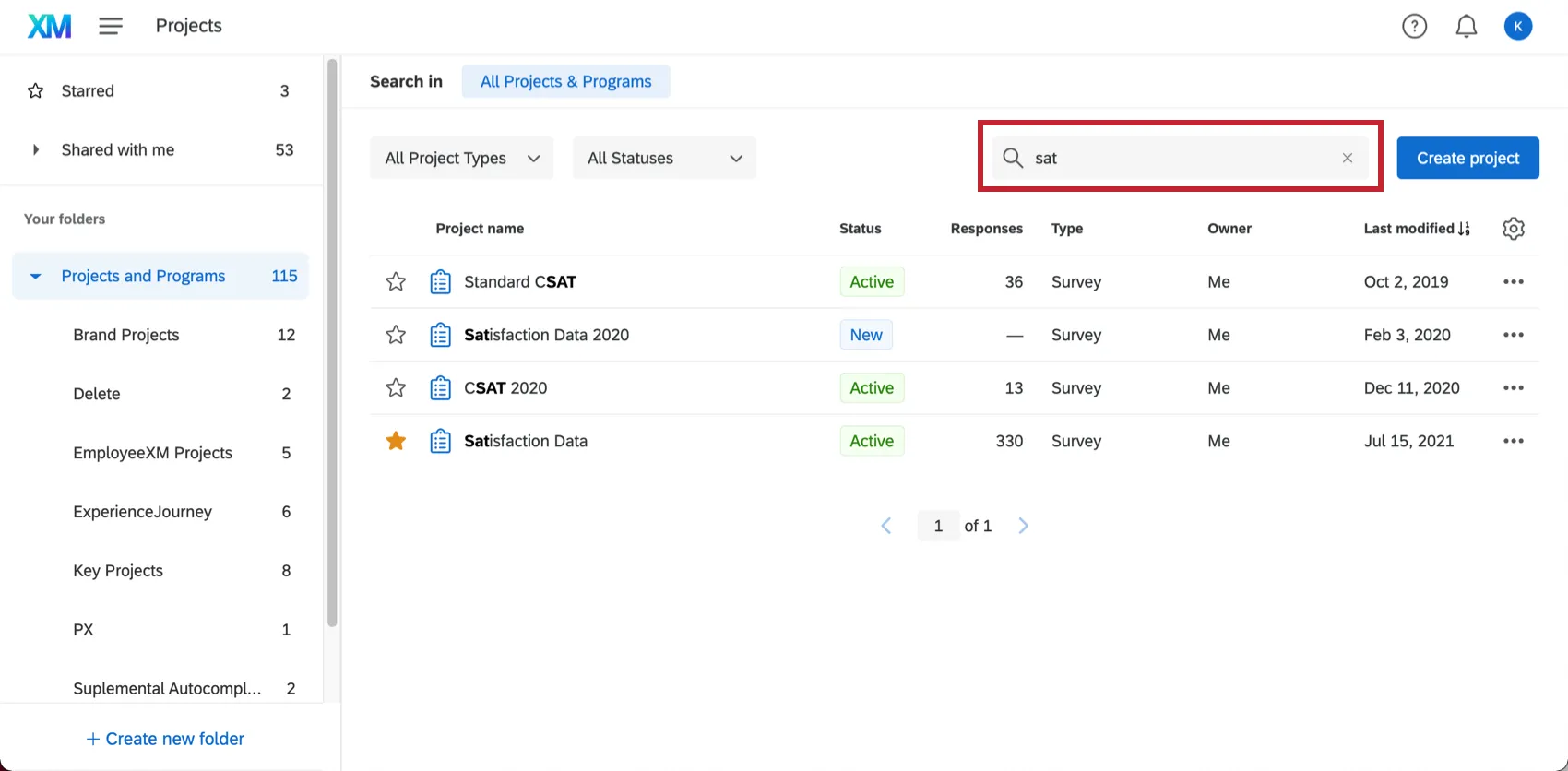This screenshot has width=1568, height=771.
Task: View notifications via the bell icon
Action: point(1466,27)
